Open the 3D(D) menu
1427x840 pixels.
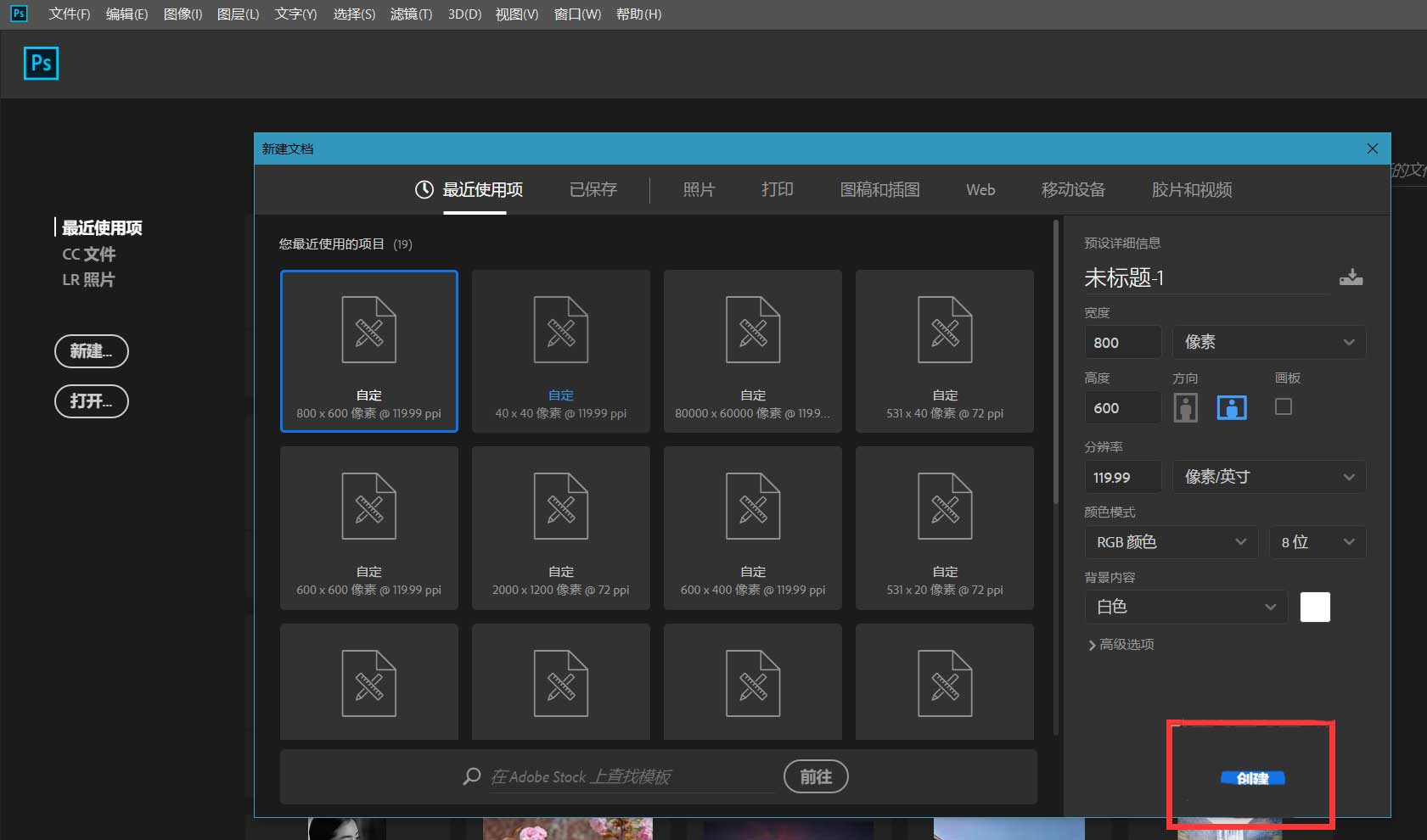[x=464, y=14]
